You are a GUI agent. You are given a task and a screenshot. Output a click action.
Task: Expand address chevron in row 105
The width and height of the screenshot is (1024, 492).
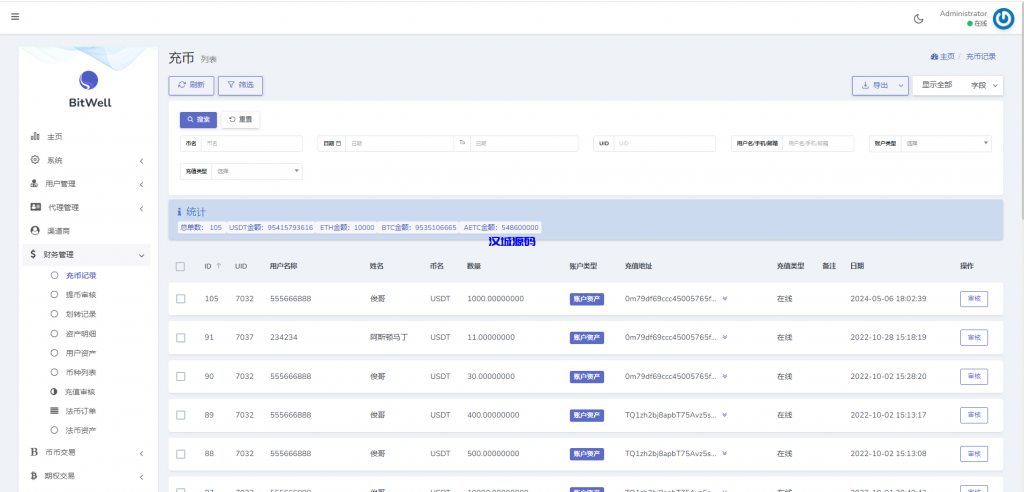(x=725, y=299)
